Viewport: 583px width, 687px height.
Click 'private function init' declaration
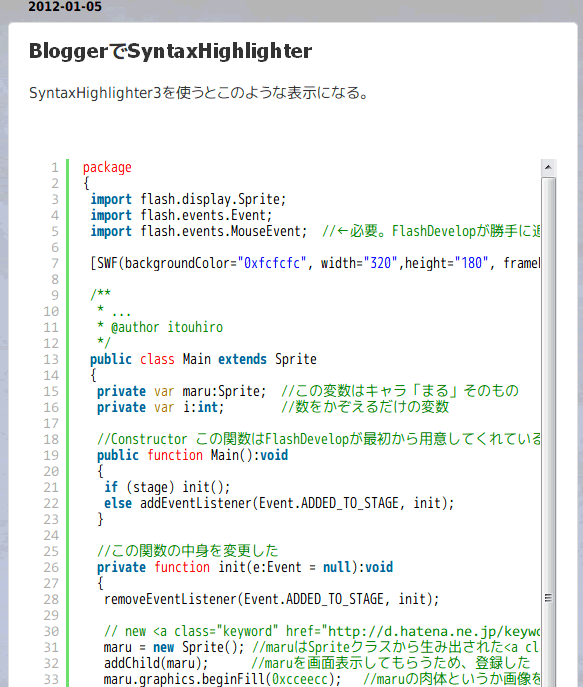[245, 567]
